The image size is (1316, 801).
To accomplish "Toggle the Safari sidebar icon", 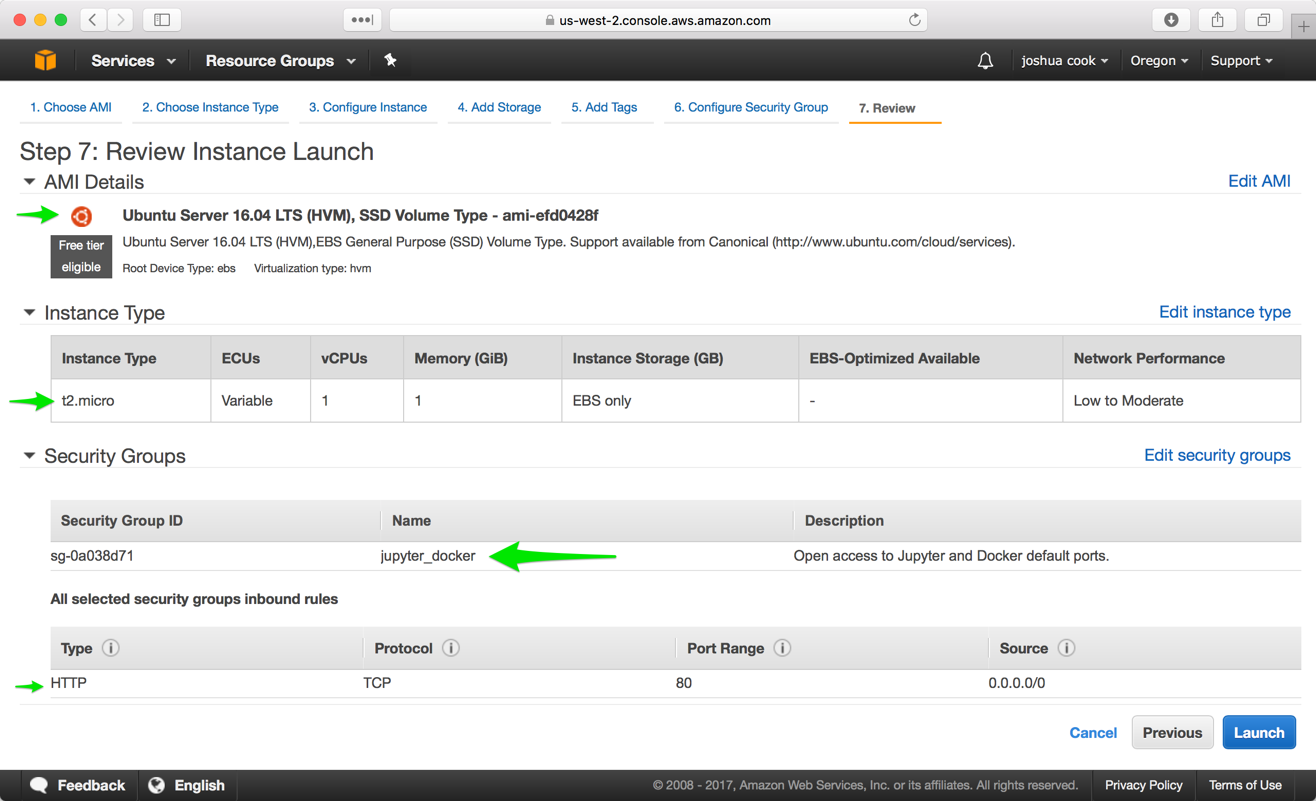I will point(162,19).
